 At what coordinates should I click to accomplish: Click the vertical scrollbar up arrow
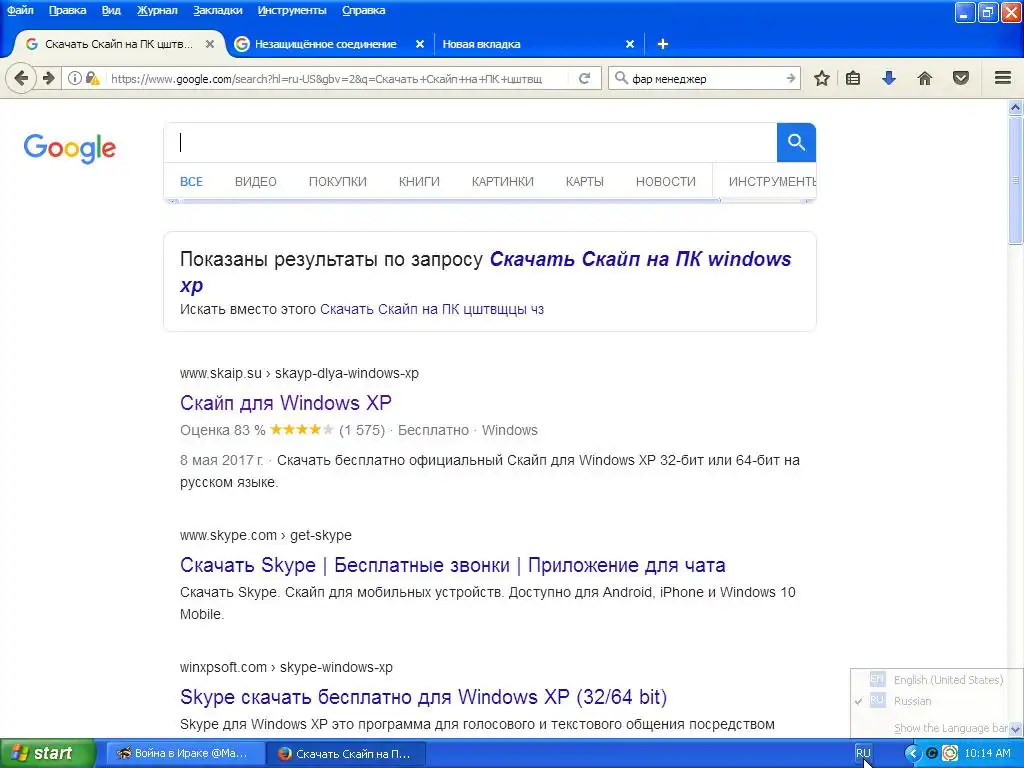1016,108
